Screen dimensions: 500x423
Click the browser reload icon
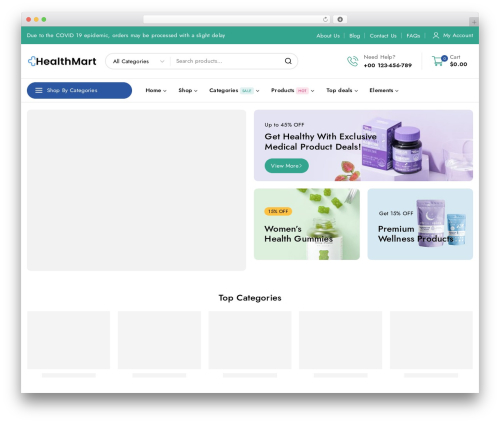tap(325, 19)
